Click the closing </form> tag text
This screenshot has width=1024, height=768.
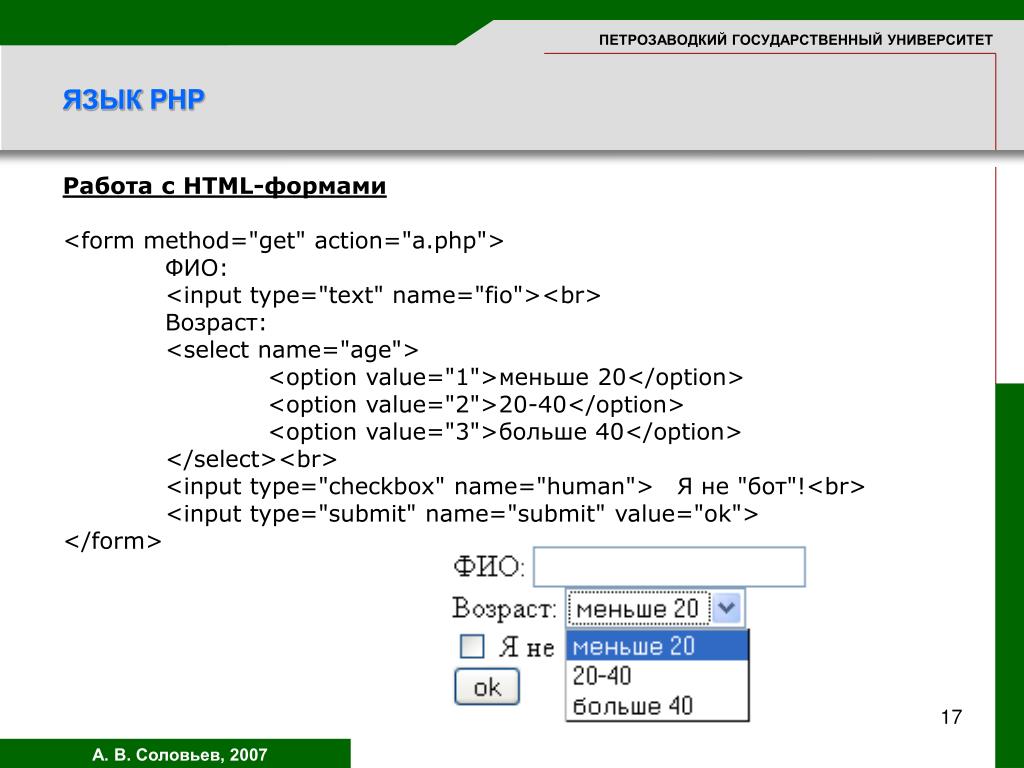pos(112,541)
